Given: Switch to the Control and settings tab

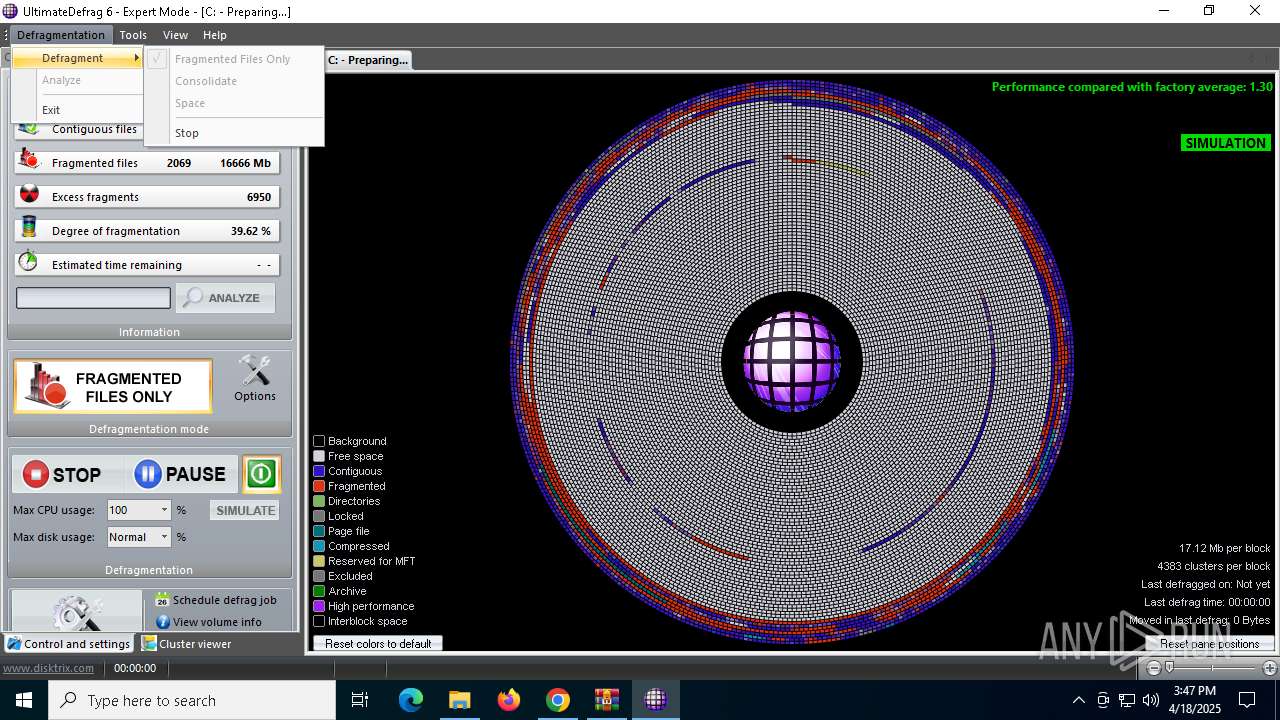Looking at the screenshot, I should tap(69, 644).
